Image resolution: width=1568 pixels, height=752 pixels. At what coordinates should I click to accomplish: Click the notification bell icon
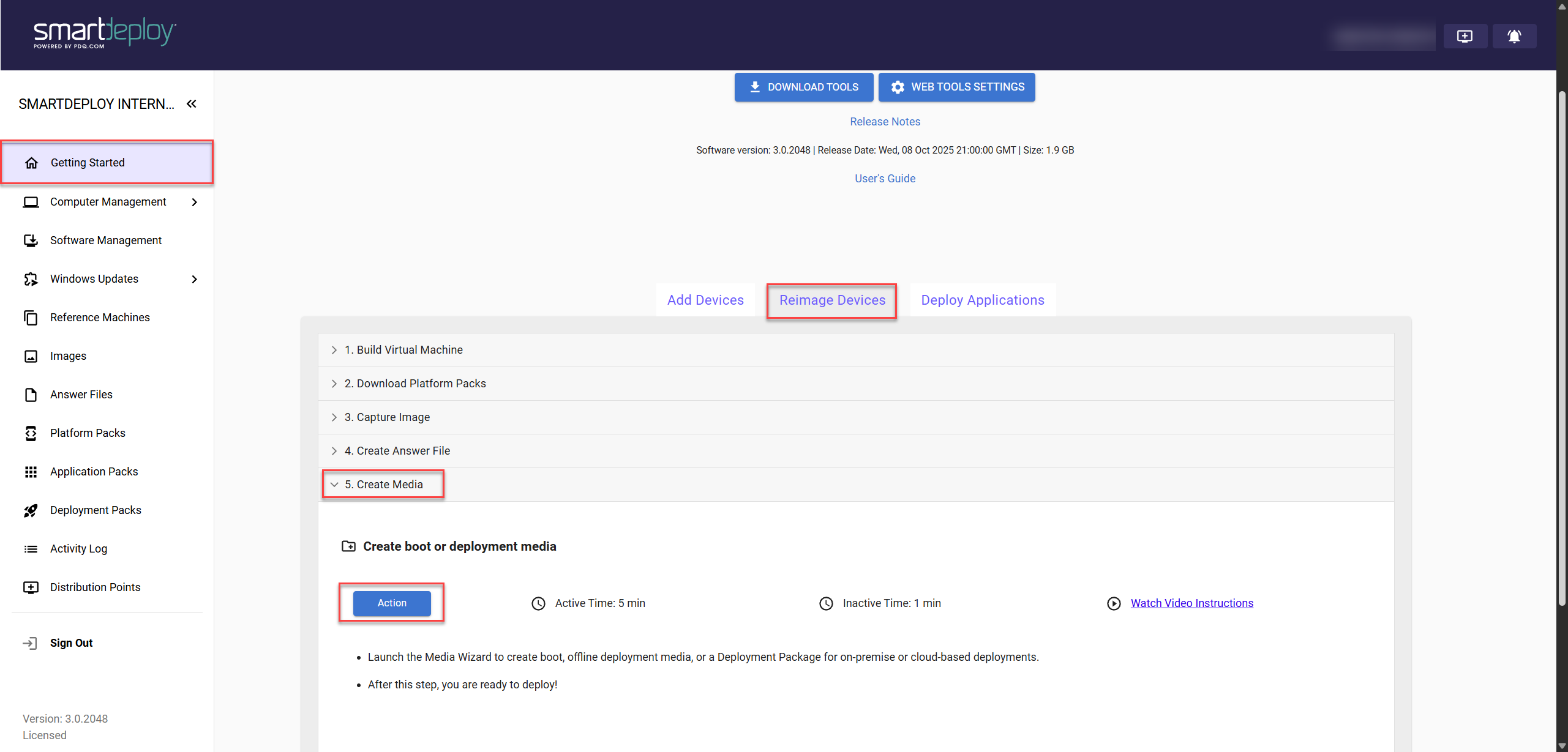tap(1514, 36)
